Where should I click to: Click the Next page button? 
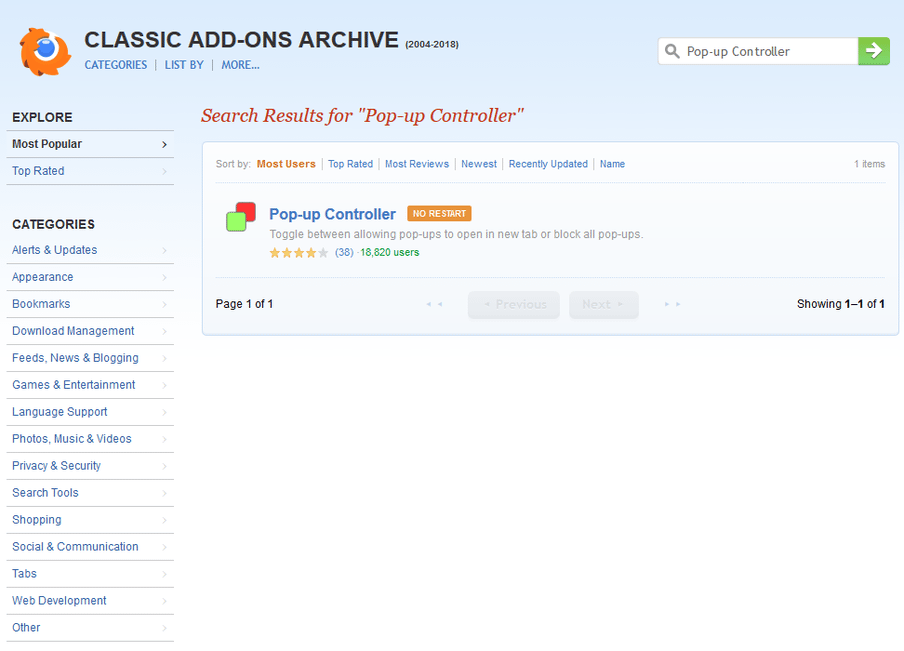point(603,304)
